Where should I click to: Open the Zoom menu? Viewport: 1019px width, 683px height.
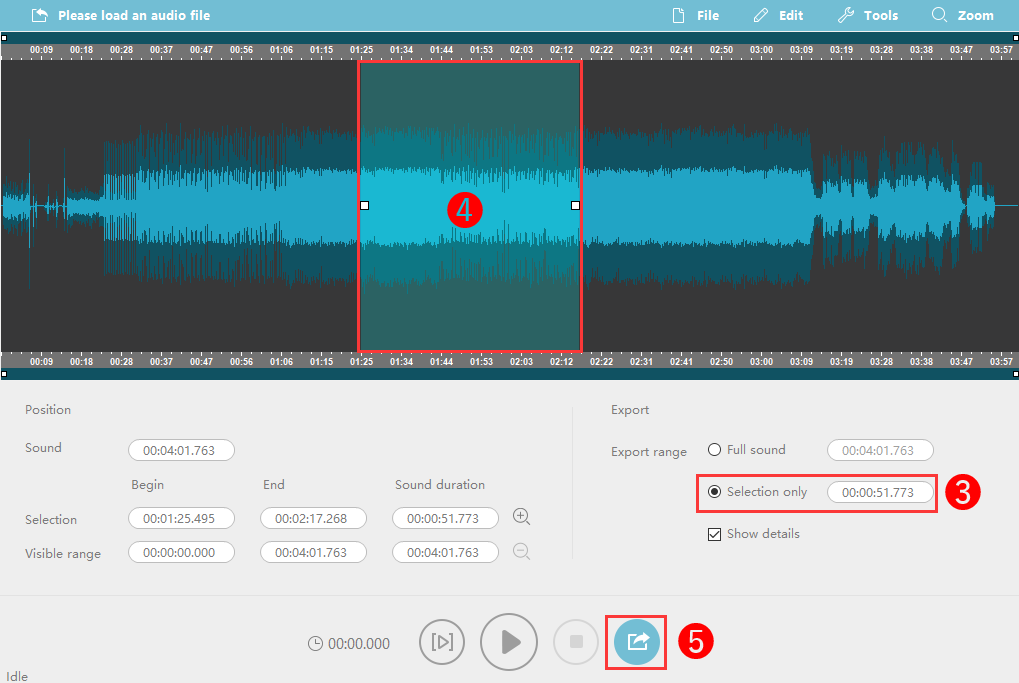962,16
